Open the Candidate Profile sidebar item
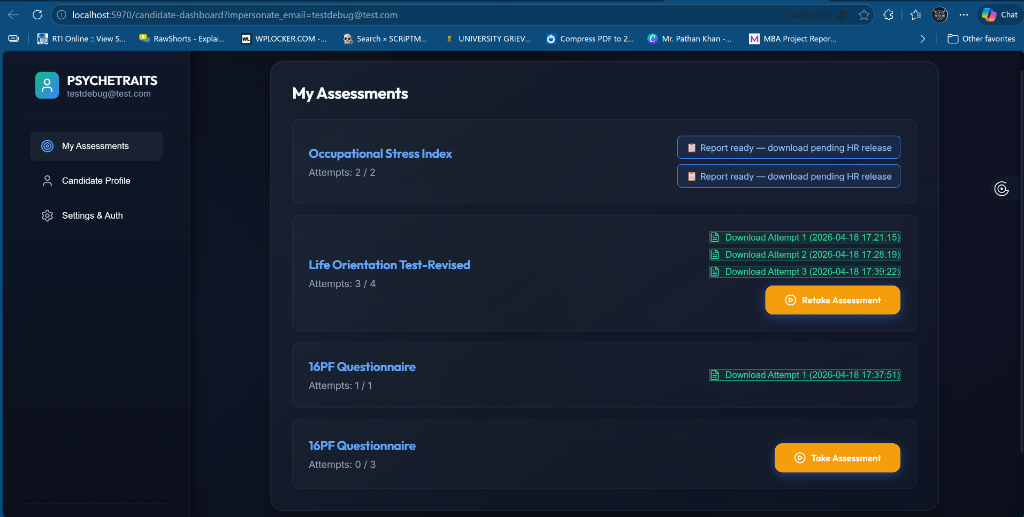 96,181
